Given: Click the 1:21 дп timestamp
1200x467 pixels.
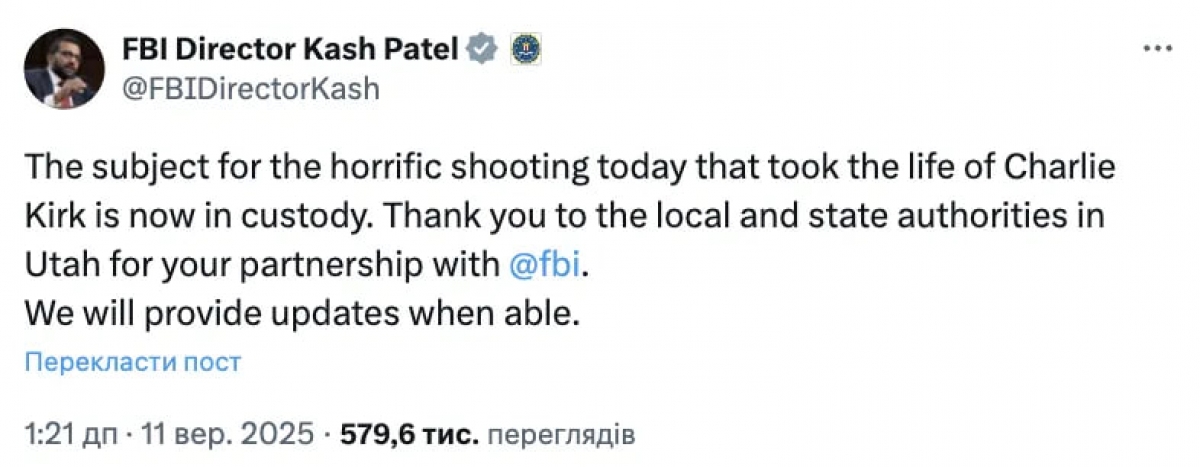Looking at the screenshot, I should pos(70,436).
